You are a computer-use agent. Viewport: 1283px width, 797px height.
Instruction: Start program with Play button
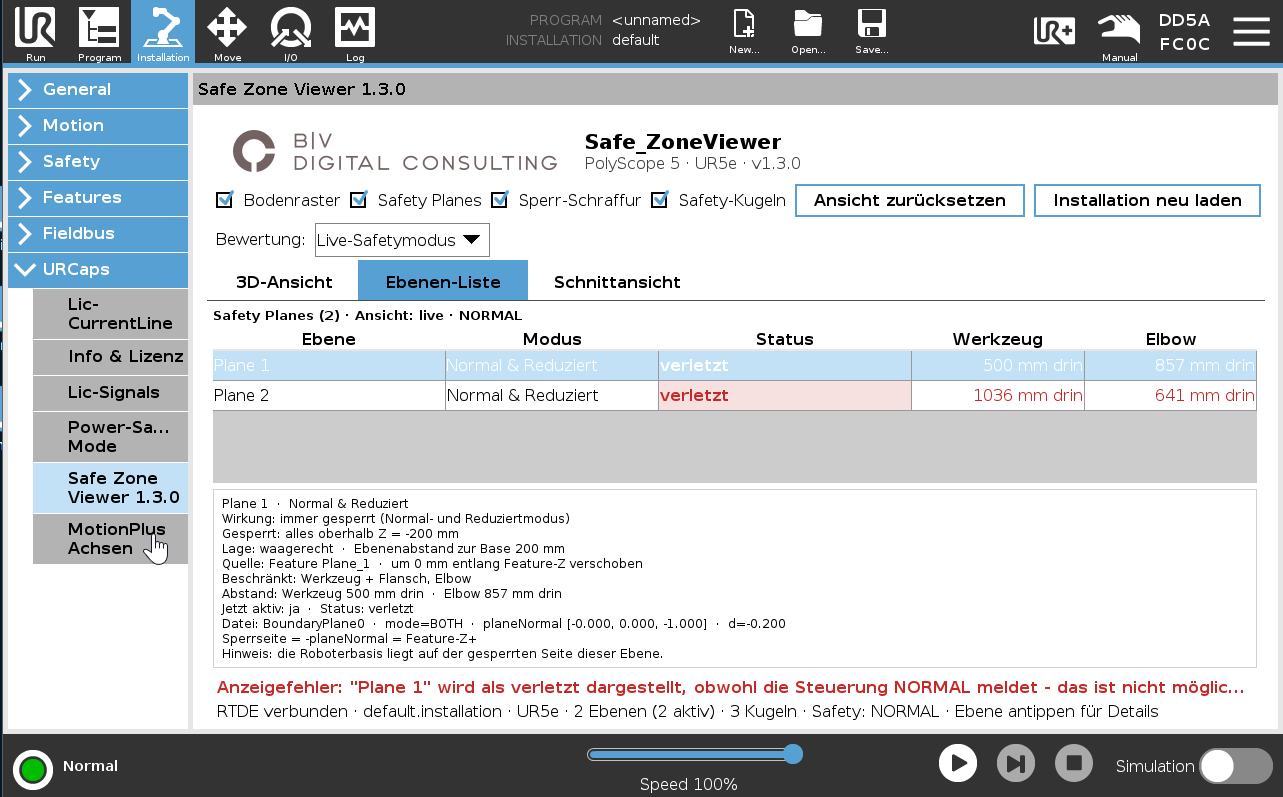[x=958, y=764]
